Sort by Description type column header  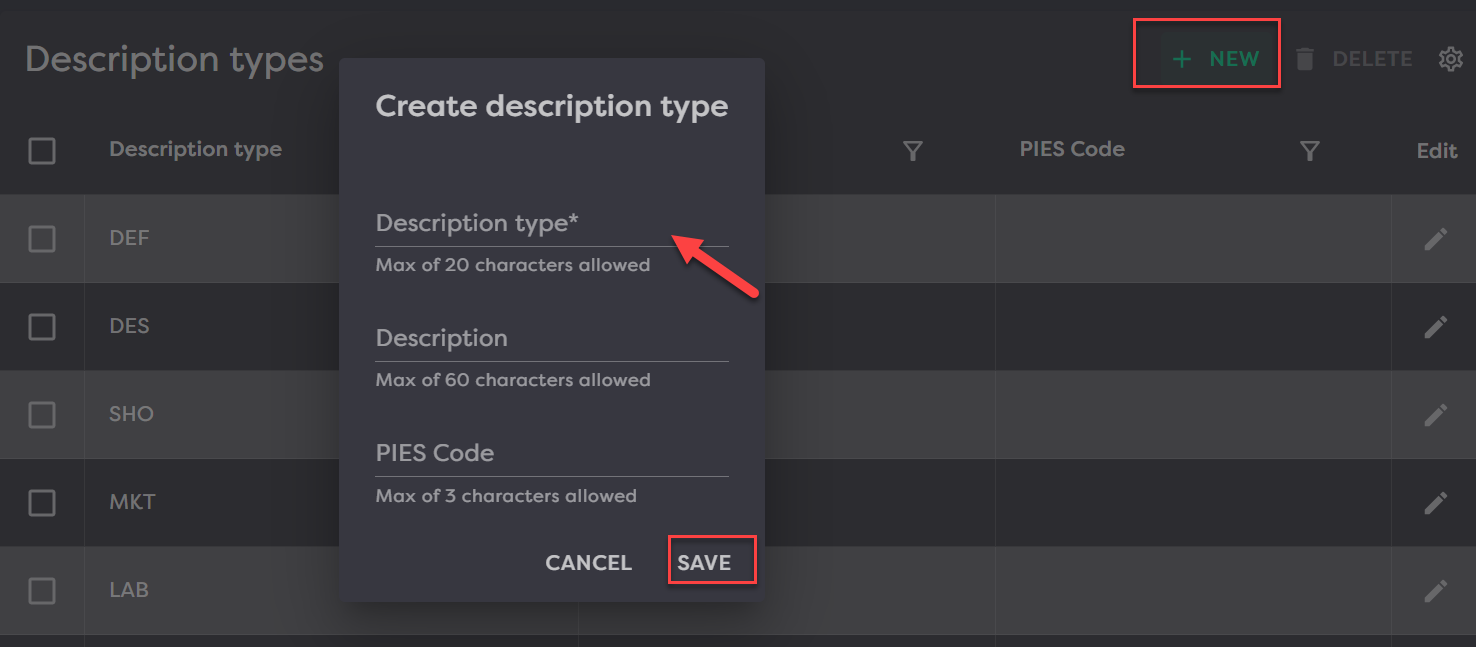[195, 150]
